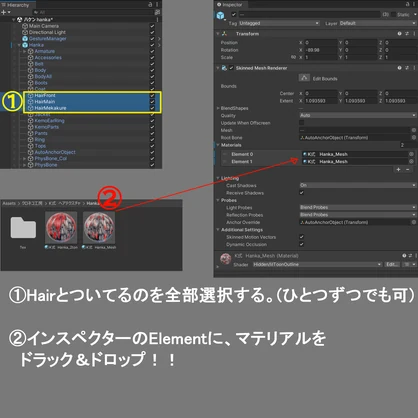Expand the PhysBone_Col tree item
Image resolution: width=418 pixels, height=418 pixels.
point(24,159)
